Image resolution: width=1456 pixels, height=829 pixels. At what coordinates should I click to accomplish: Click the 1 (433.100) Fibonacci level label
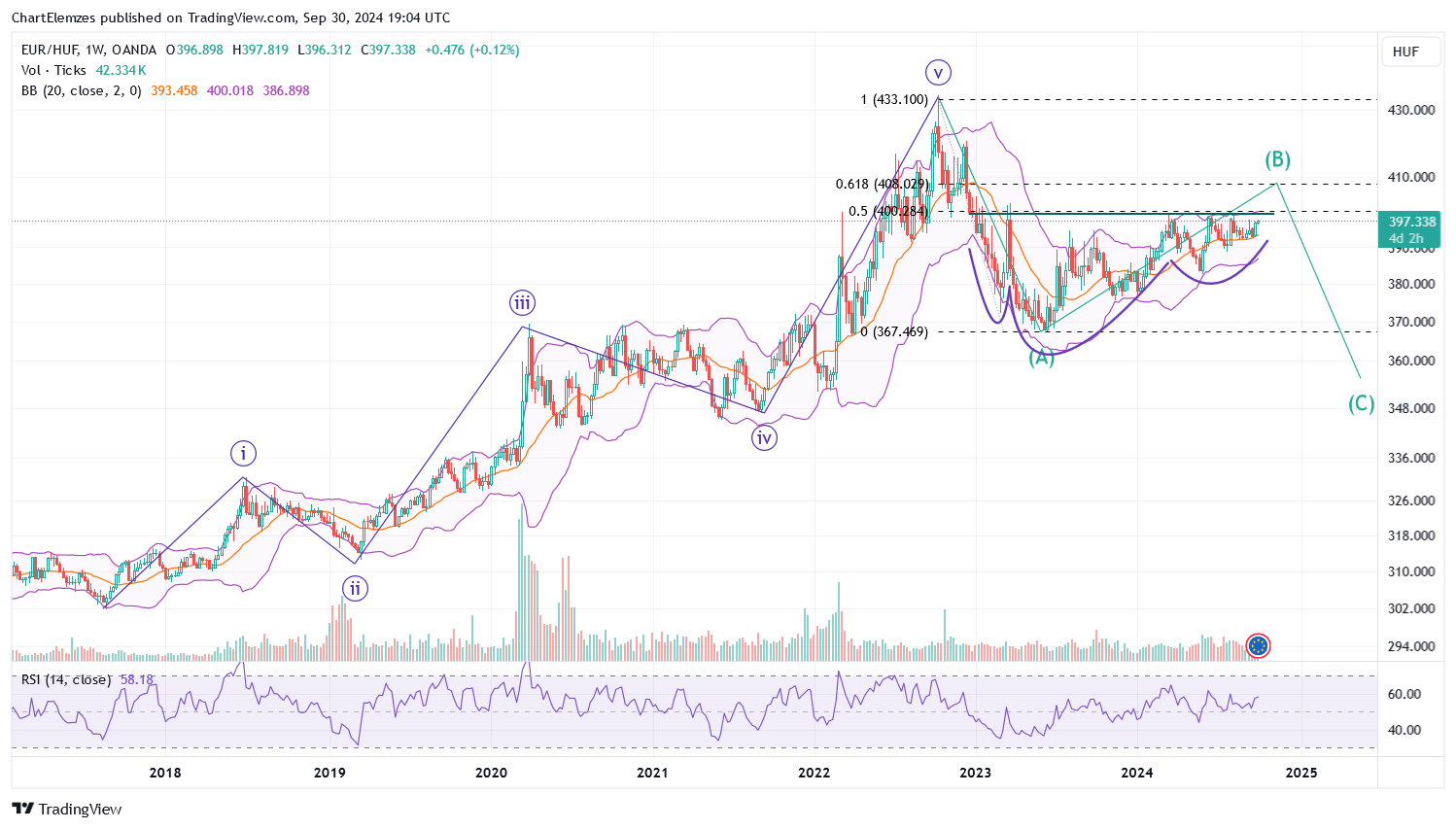(894, 99)
